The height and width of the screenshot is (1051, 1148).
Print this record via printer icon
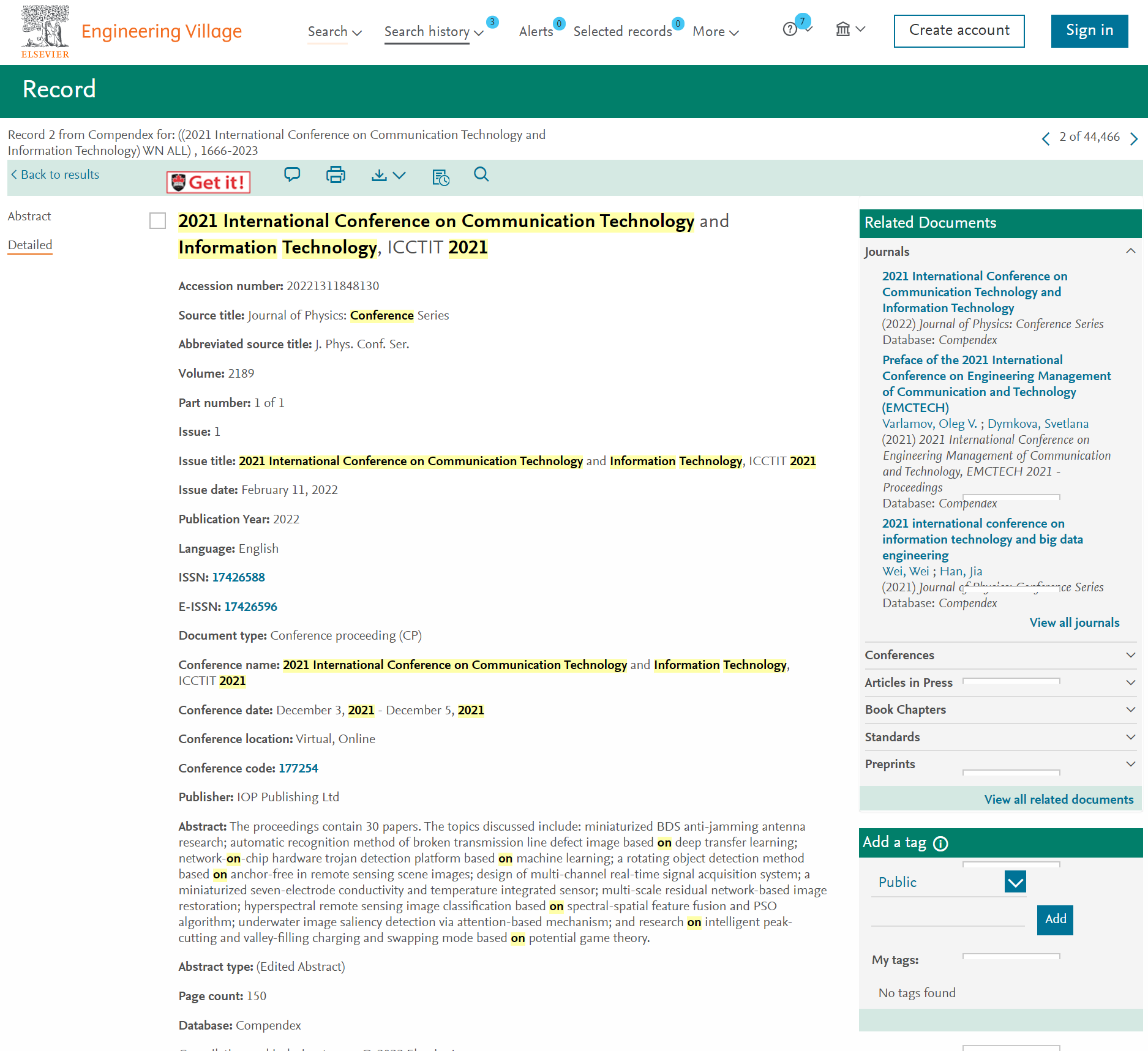(336, 175)
